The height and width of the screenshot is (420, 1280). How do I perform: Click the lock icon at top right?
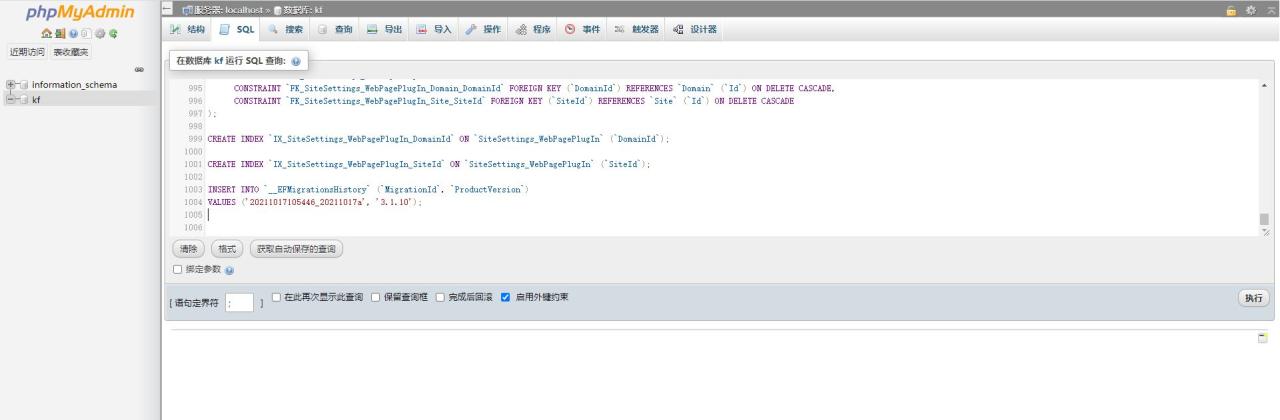click(1230, 9)
